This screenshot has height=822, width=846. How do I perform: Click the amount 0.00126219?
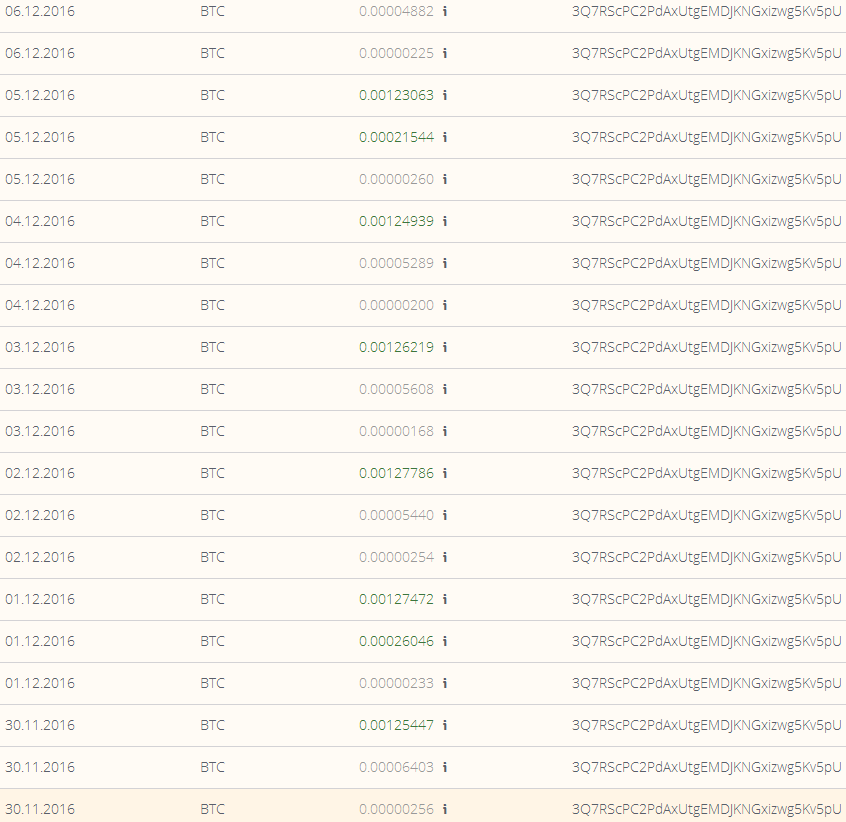click(x=397, y=347)
